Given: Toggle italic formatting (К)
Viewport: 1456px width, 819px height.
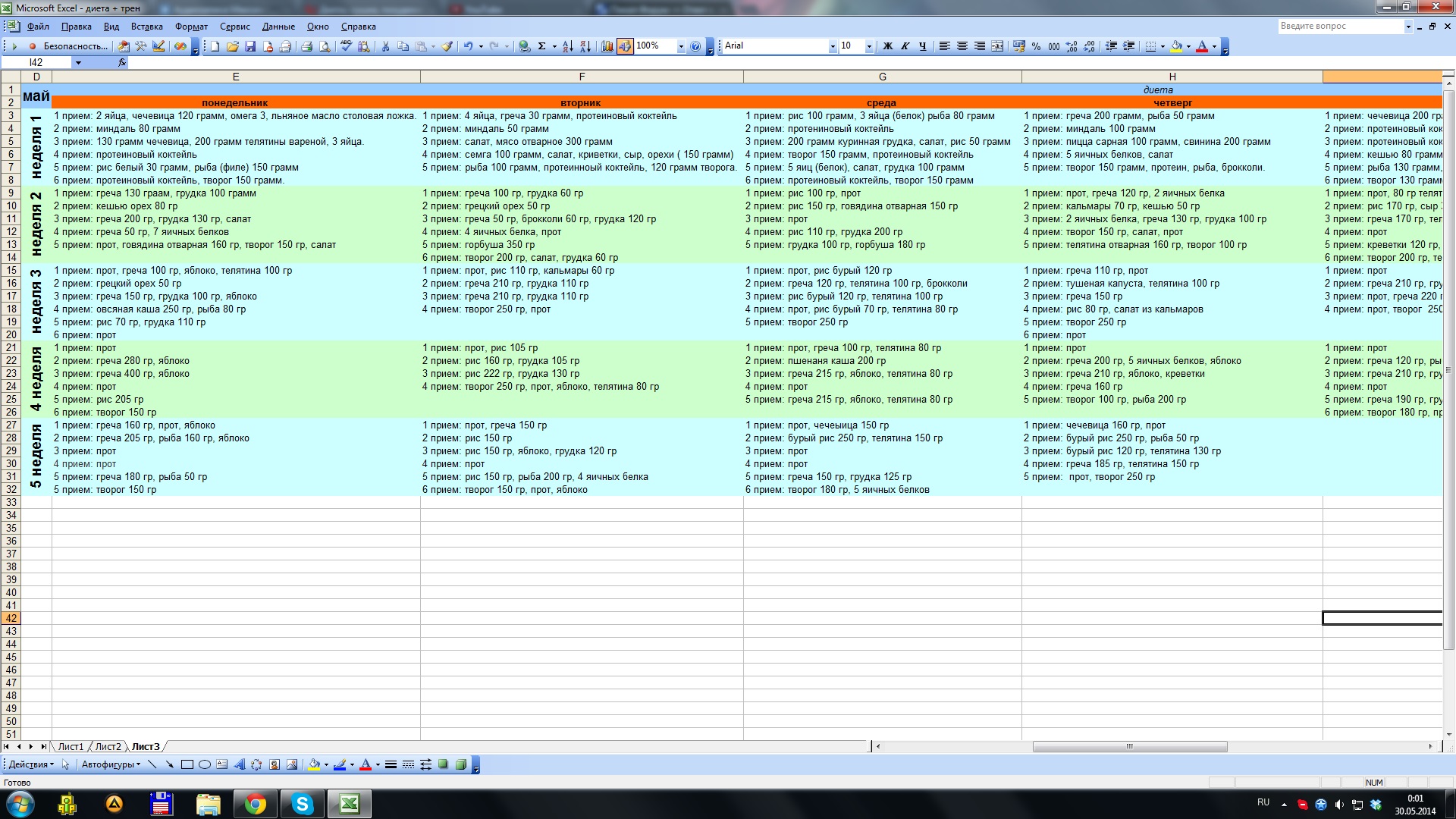Looking at the screenshot, I should coord(905,46).
